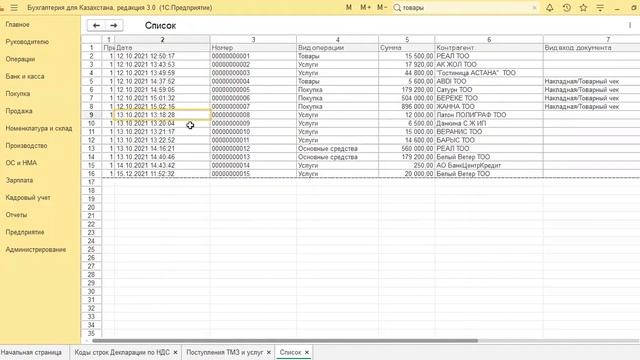
Task: Select the Сумма header cell
Action: click(x=407, y=48)
